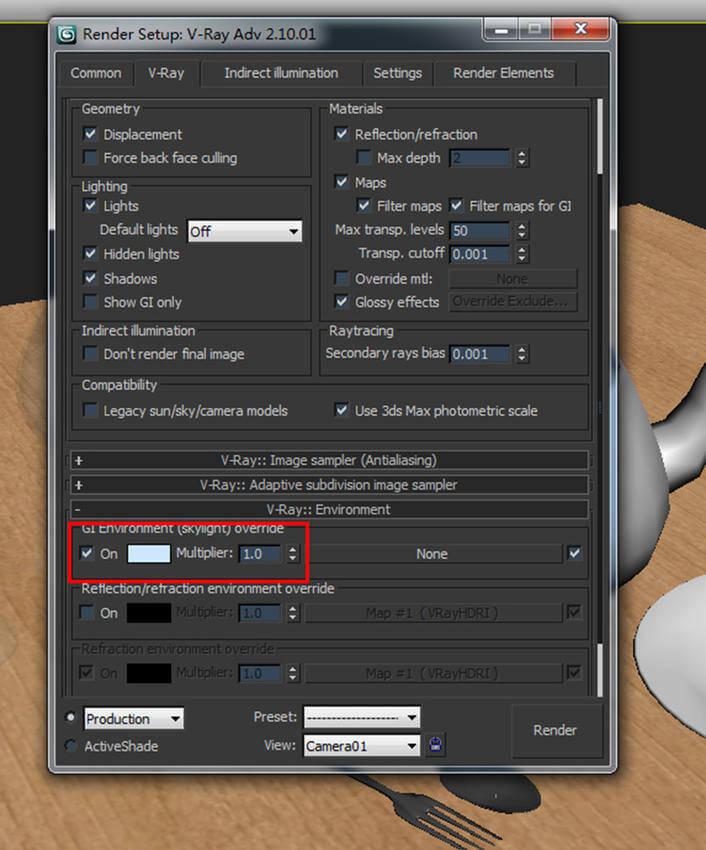This screenshot has height=850, width=706.
Task: Open the Preset dropdown
Action: coord(362,717)
